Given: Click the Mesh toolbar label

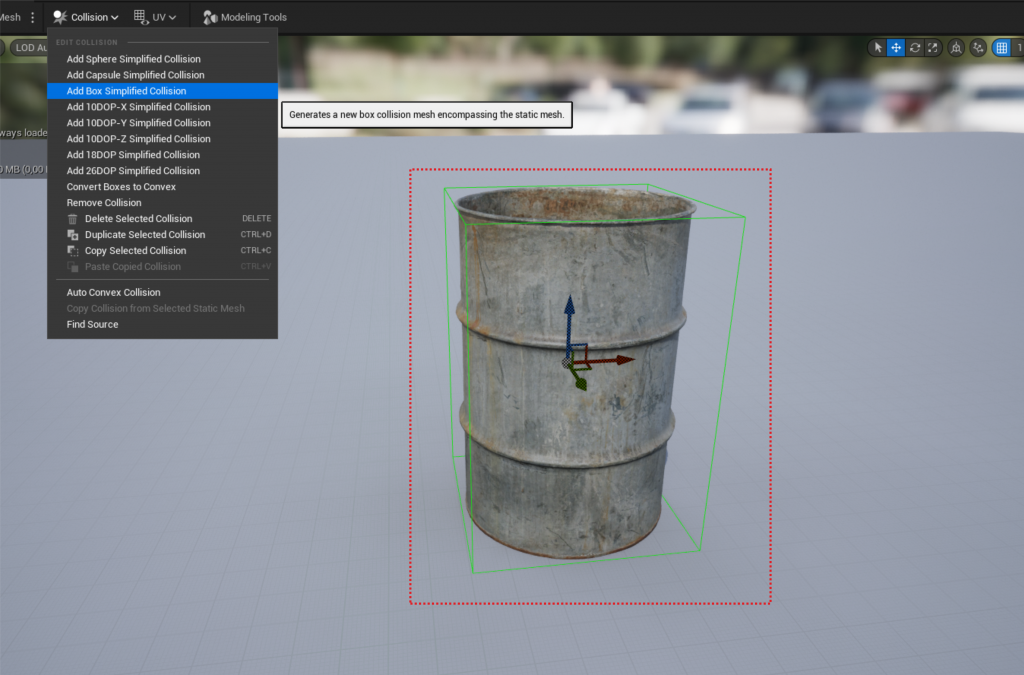Looking at the screenshot, I should pos(10,17).
